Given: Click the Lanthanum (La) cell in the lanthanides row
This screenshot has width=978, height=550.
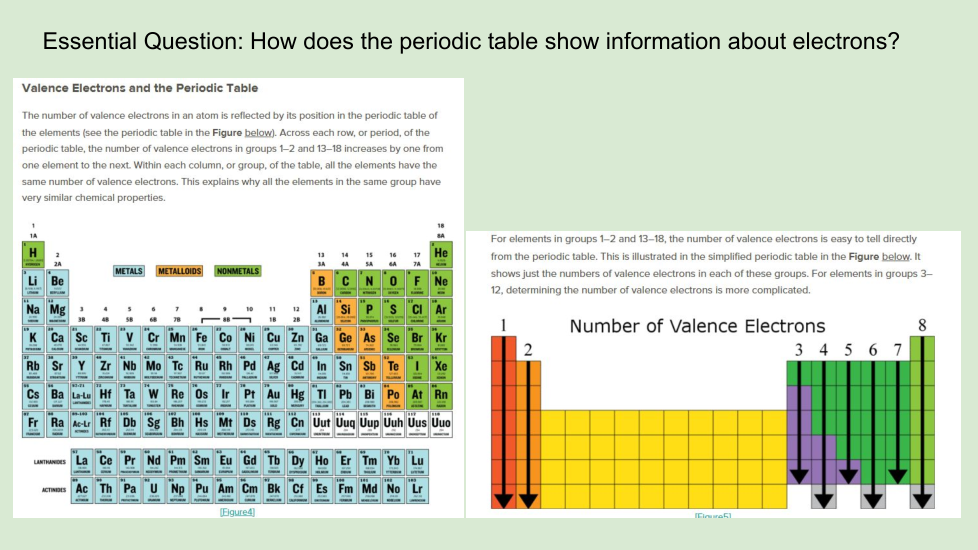Looking at the screenshot, I should [x=81, y=460].
